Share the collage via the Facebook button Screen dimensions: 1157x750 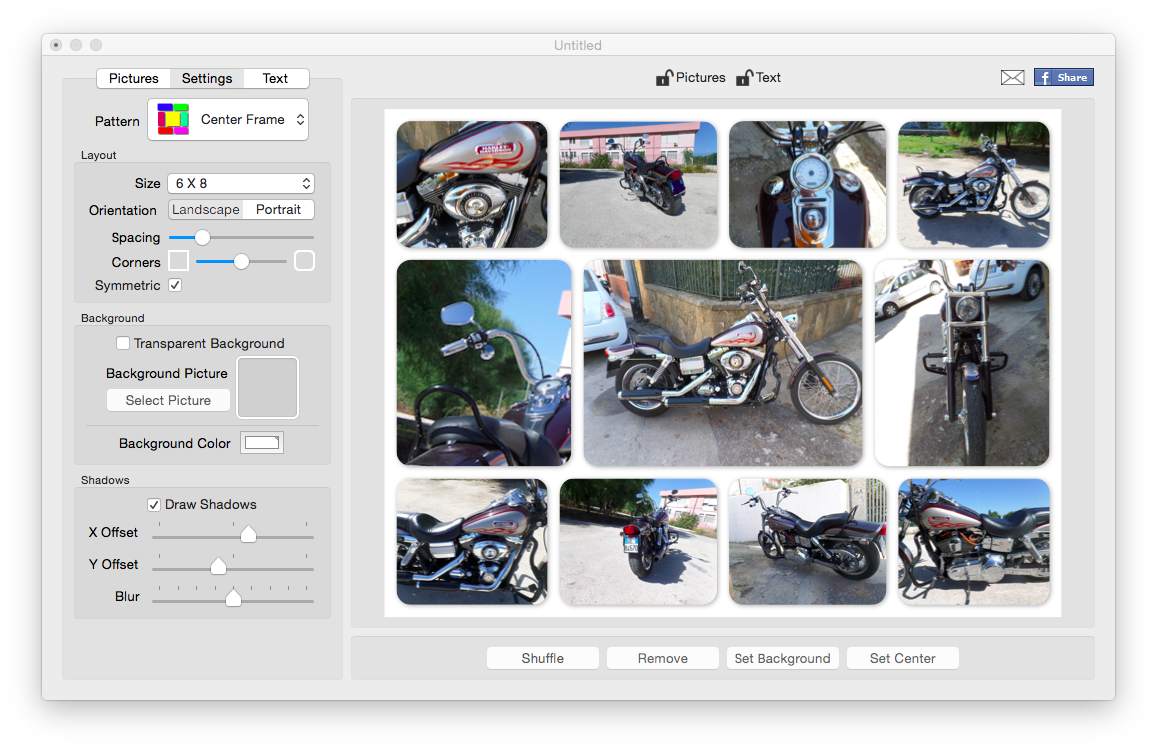point(1063,76)
